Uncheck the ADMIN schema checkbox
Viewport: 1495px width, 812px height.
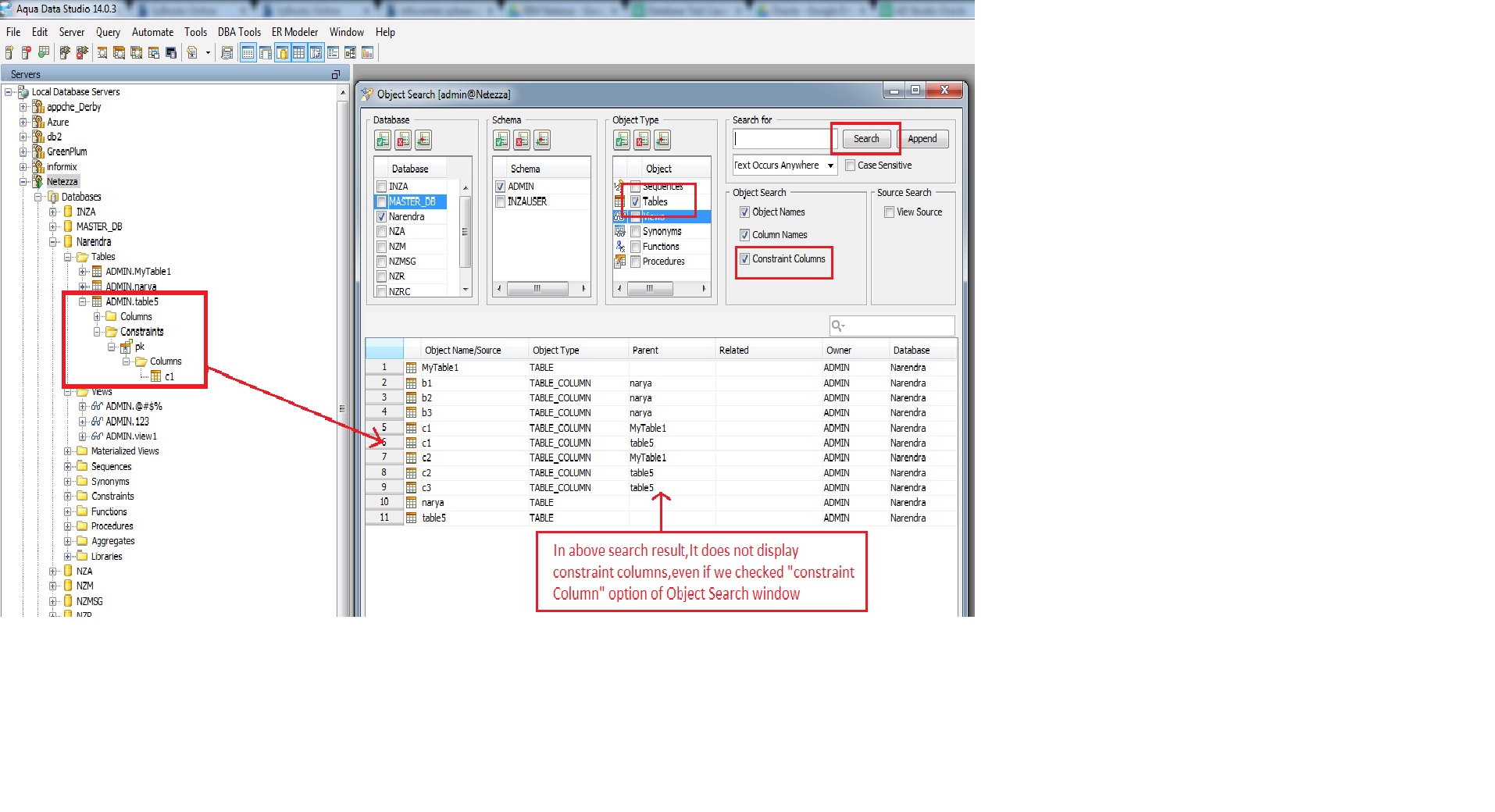(501, 187)
